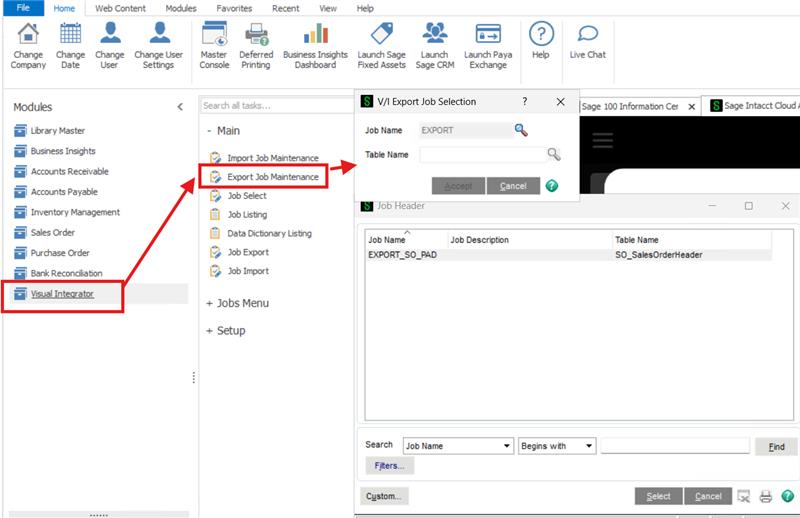Click Cancel in Export Job Selection dialog
Viewport: 800px width, 518px height.
(513, 186)
